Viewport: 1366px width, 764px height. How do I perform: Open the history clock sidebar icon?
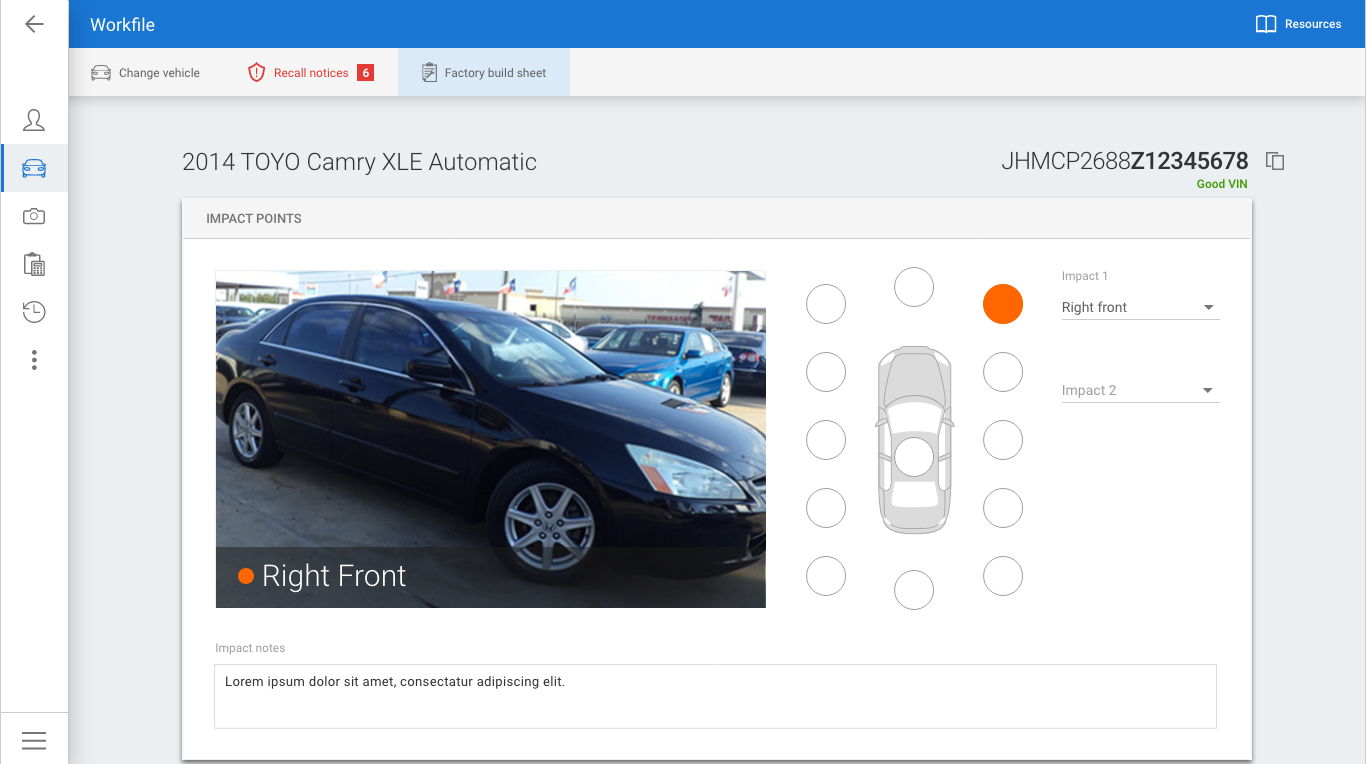point(34,312)
